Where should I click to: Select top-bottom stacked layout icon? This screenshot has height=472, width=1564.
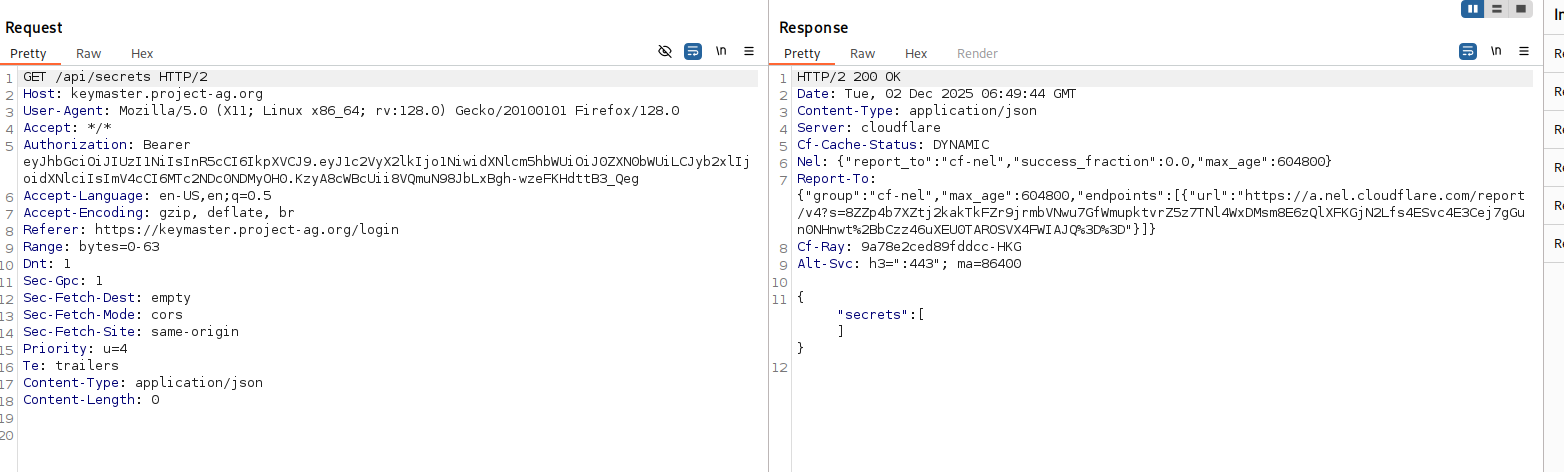pos(1497,9)
